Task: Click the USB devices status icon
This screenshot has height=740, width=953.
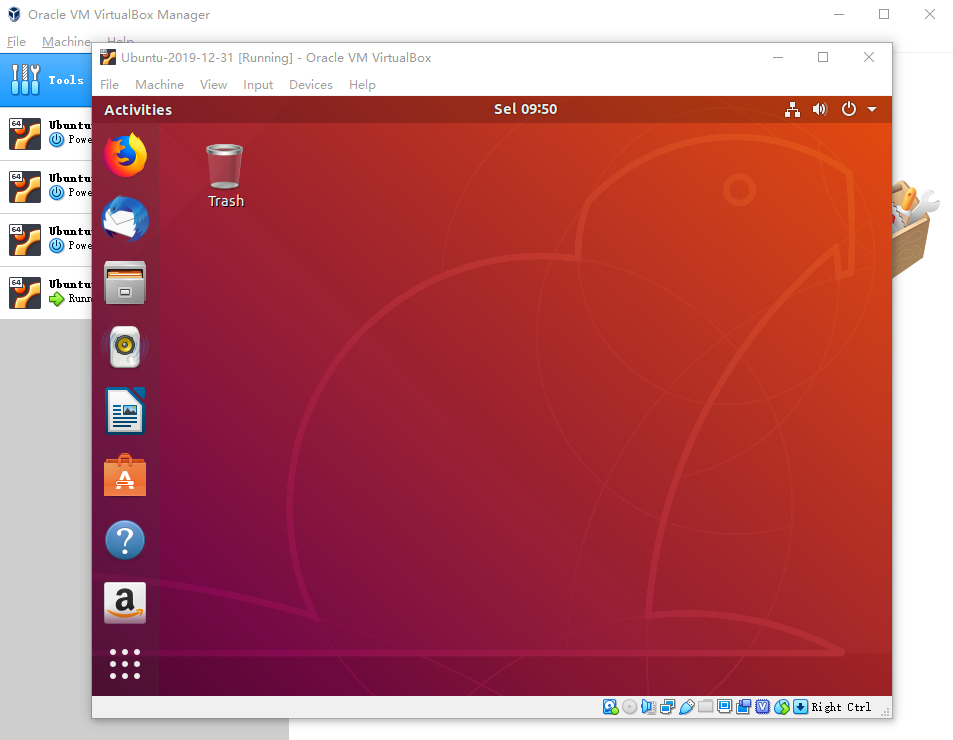Action: (x=687, y=707)
